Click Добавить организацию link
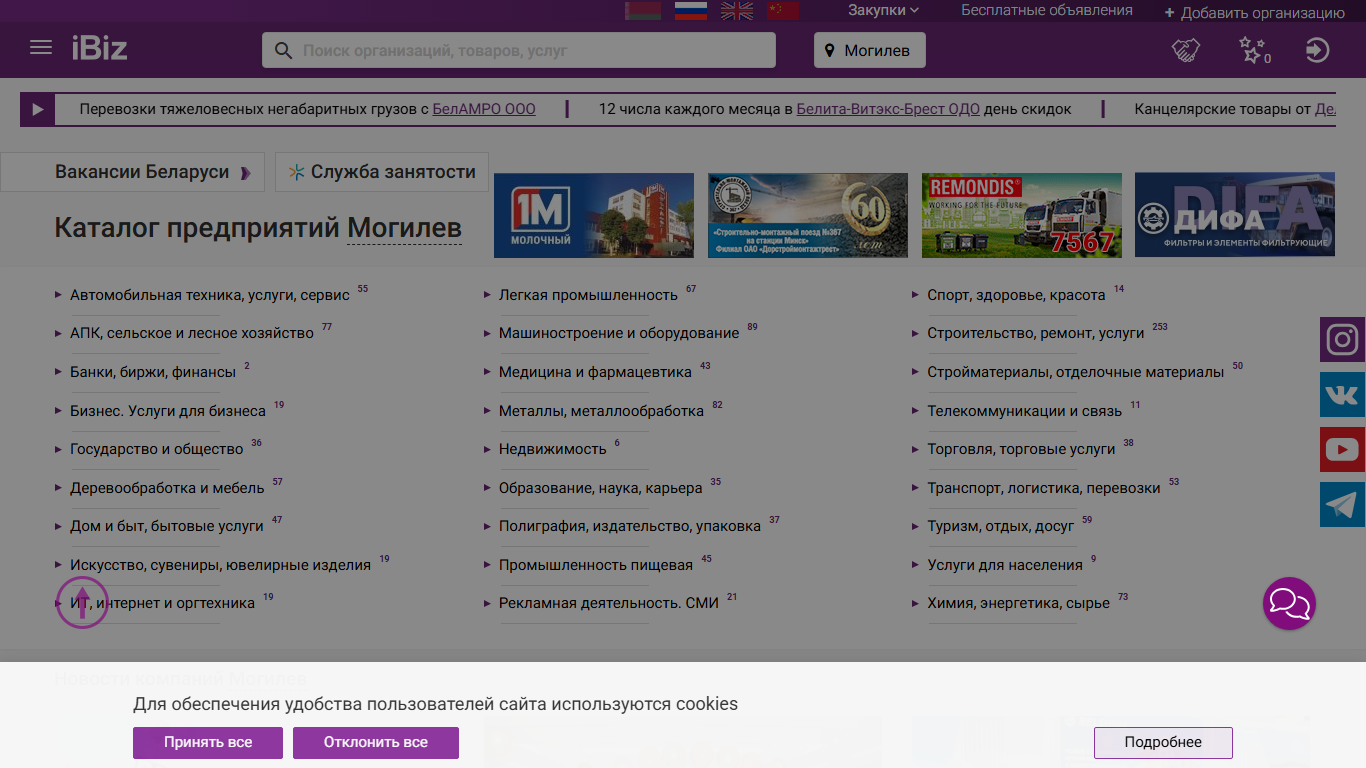The height and width of the screenshot is (768, 1366). point(1254,13)
